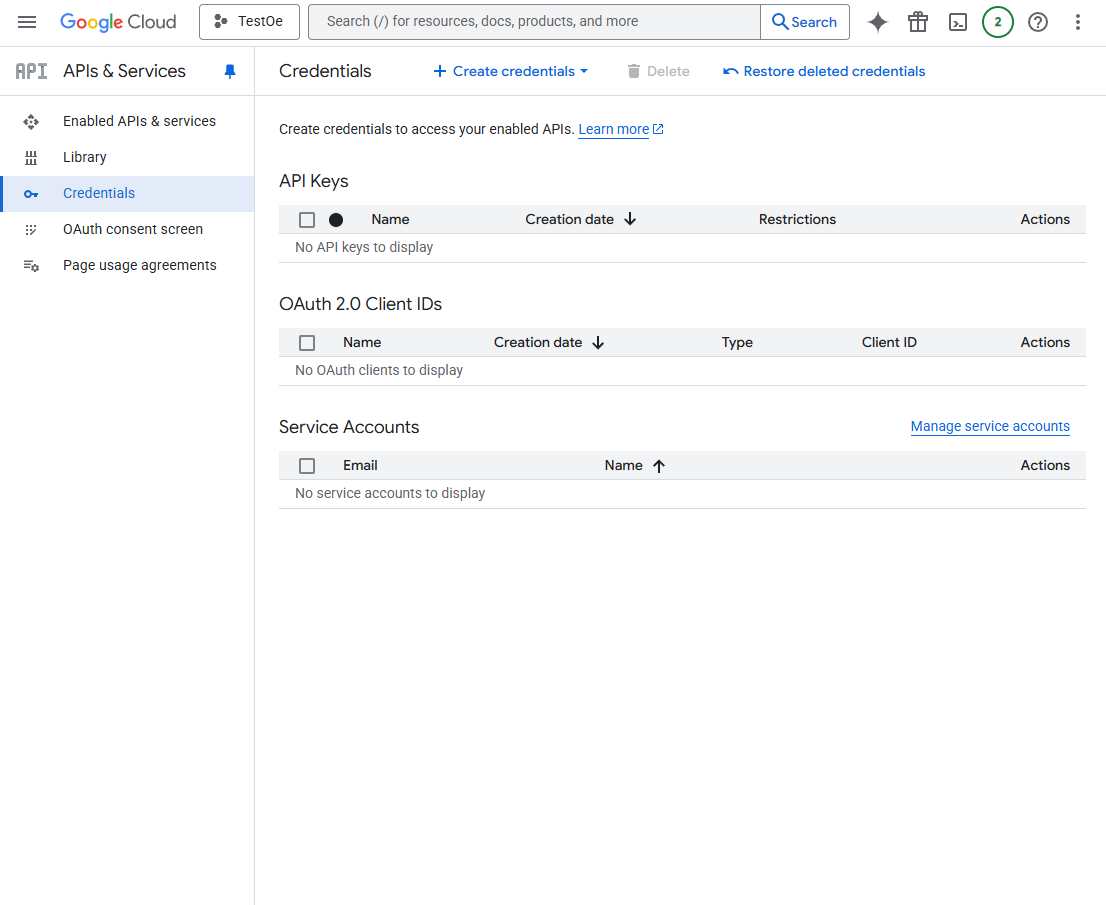Screen dimensions: 1106x905
Task: Click the Library grid icon
Action: [31, 158]
